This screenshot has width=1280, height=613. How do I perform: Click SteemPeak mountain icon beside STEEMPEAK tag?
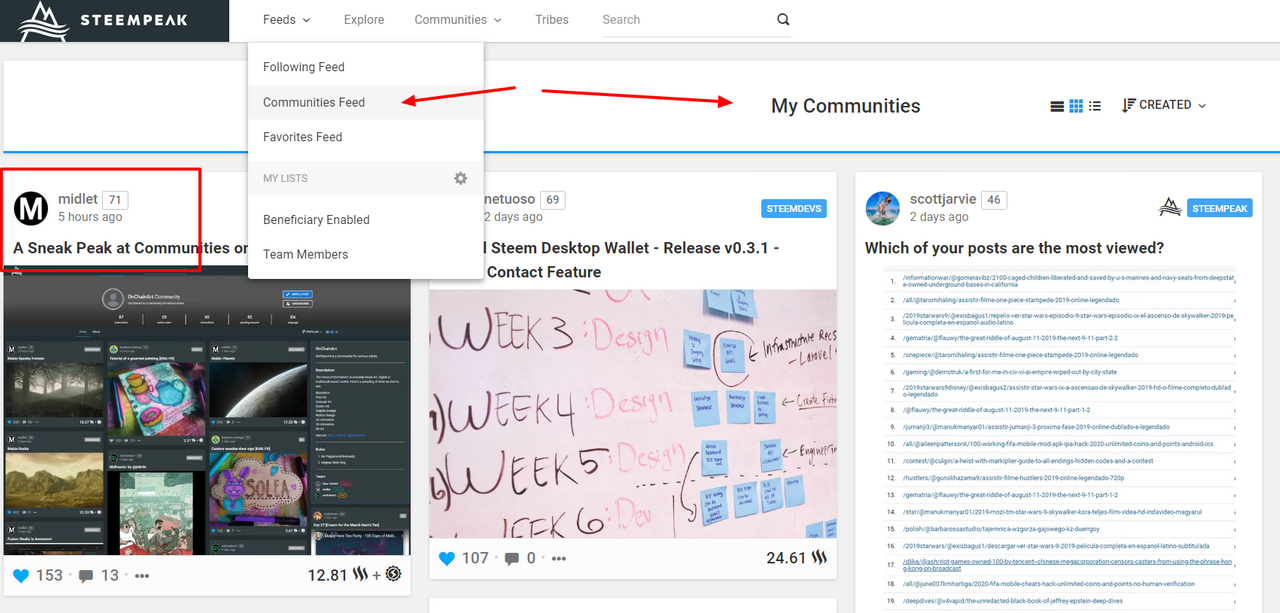(x=1170, y=208)
